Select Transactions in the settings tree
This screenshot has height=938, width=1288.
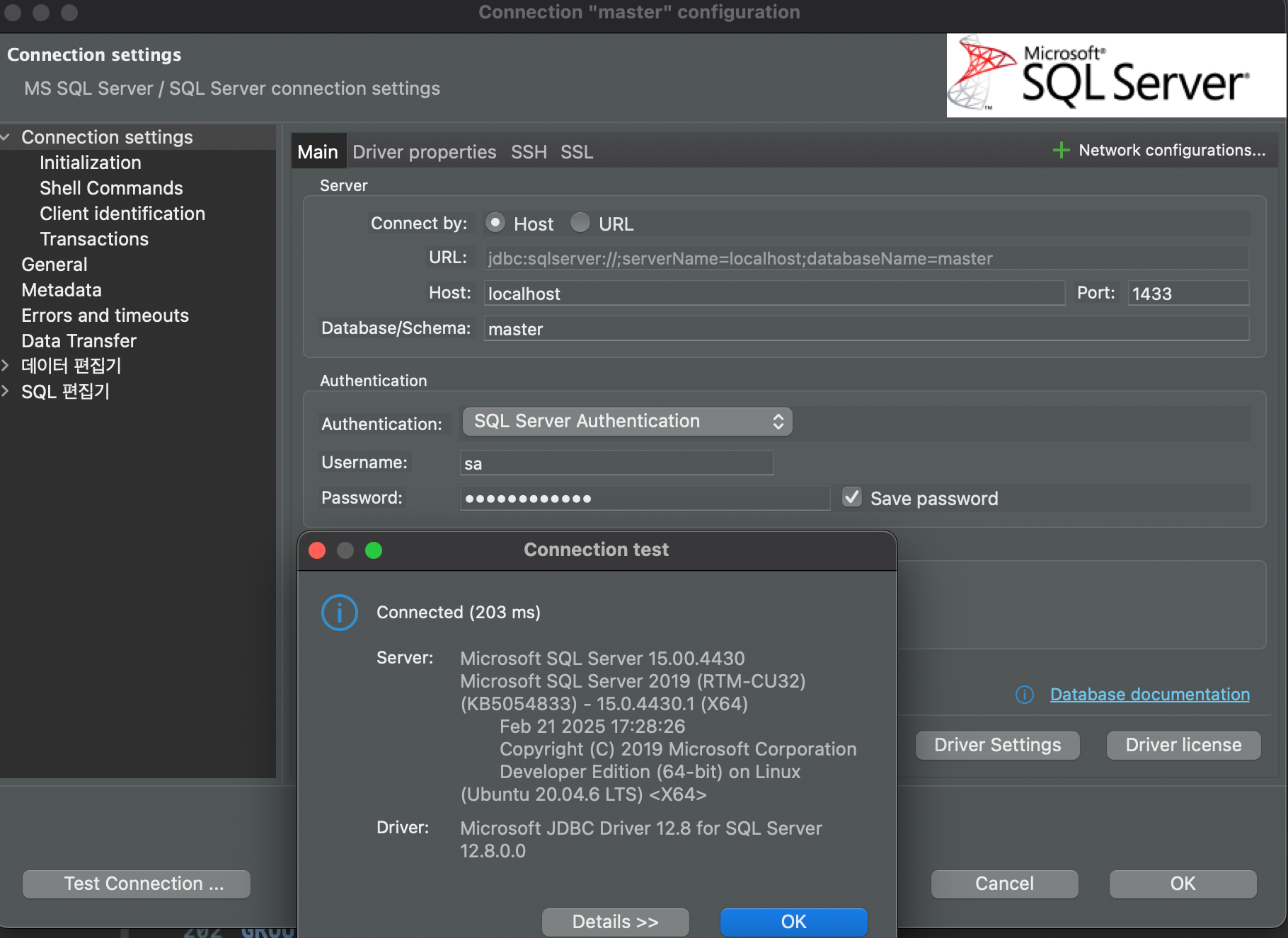(94, 239)
